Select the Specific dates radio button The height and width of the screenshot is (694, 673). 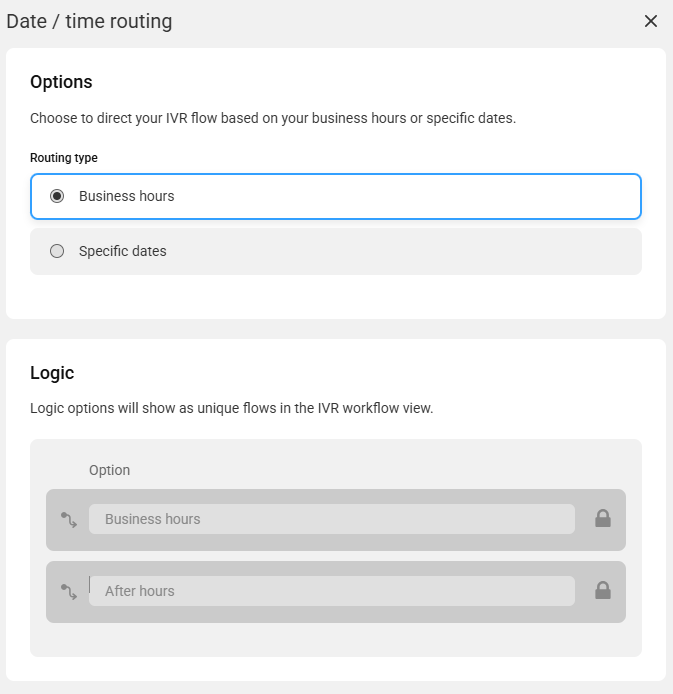(57, 251)
